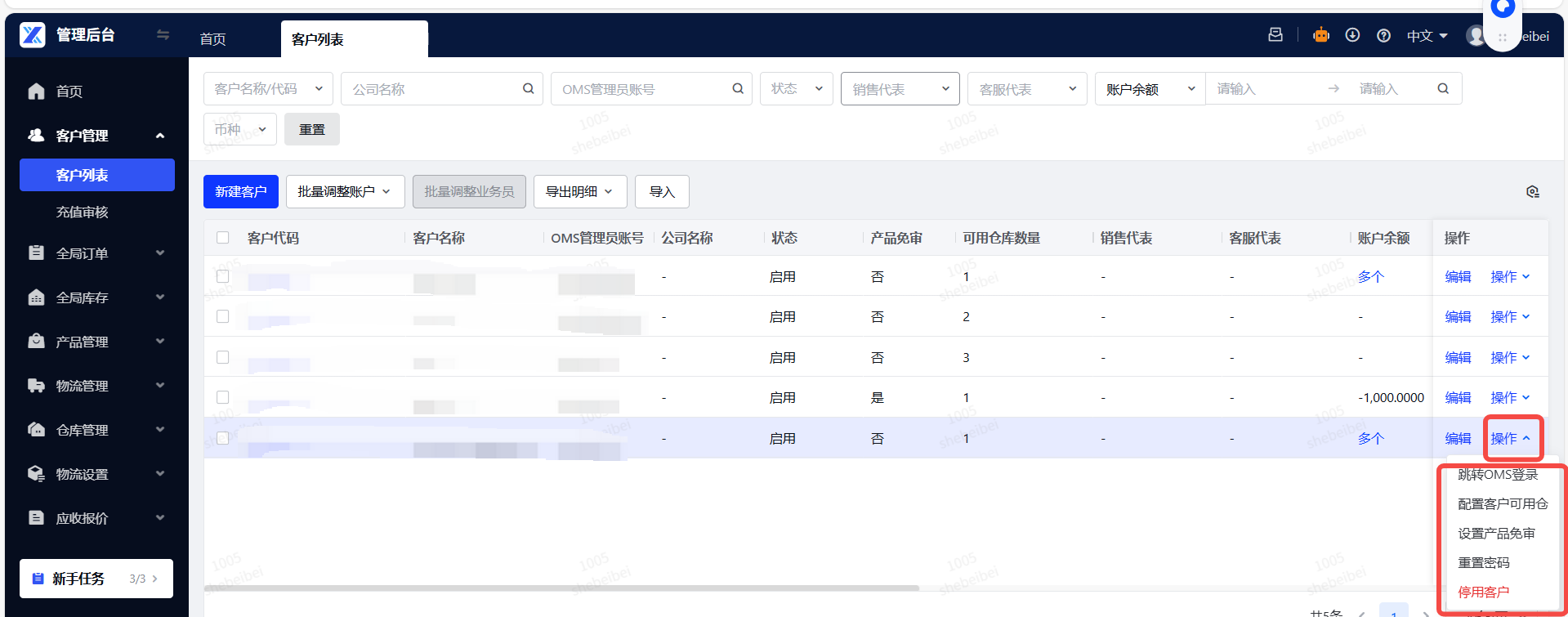Viewport: 1568px width, 617px height.
Task: Click the 导入 import button
Action: (x=662, y=191)
